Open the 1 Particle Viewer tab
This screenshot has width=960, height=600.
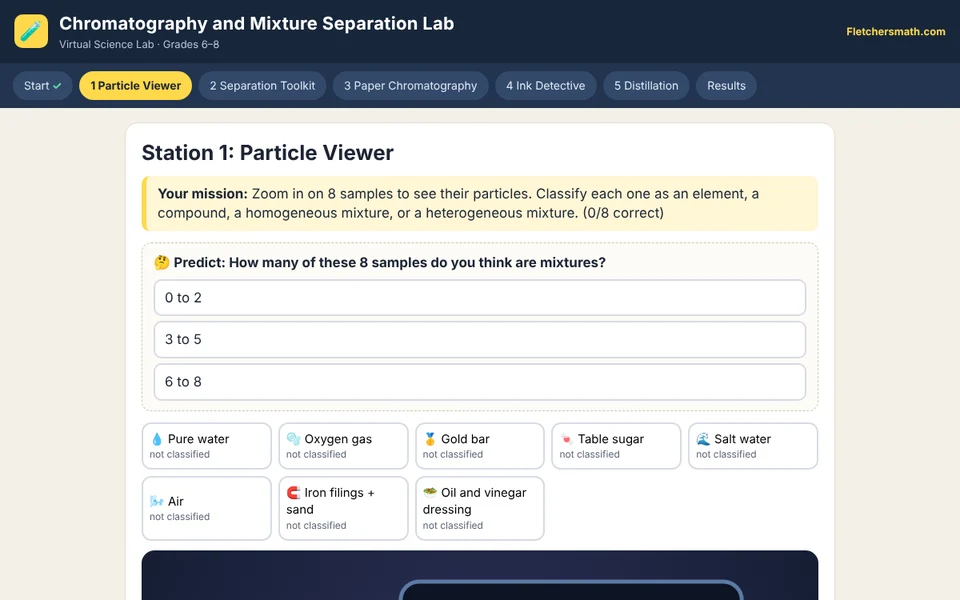(135, 86)
